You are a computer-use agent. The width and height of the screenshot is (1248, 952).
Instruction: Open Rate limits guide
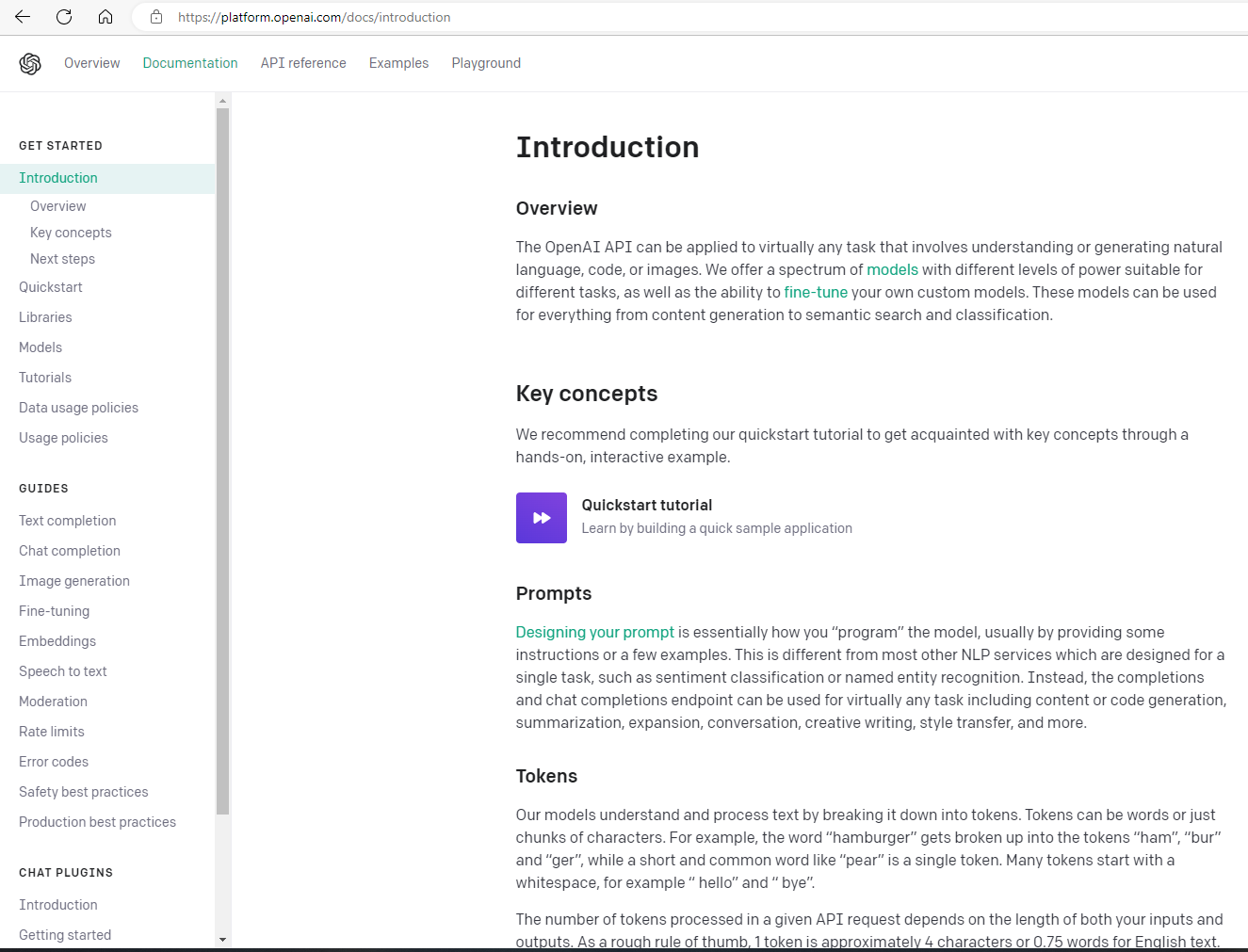coord(52,732)
